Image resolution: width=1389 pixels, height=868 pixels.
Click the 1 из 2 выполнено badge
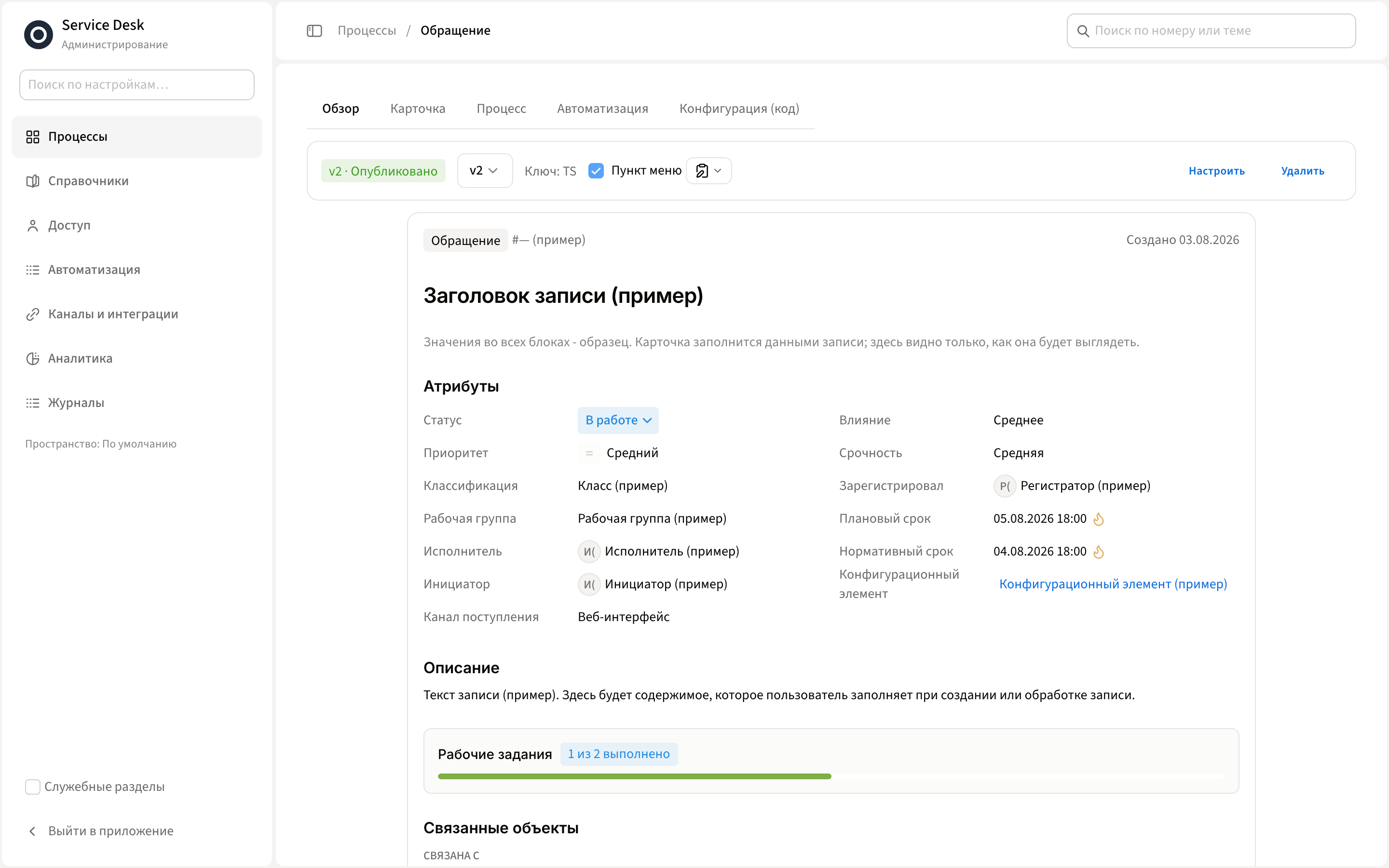tap(619, 754)
